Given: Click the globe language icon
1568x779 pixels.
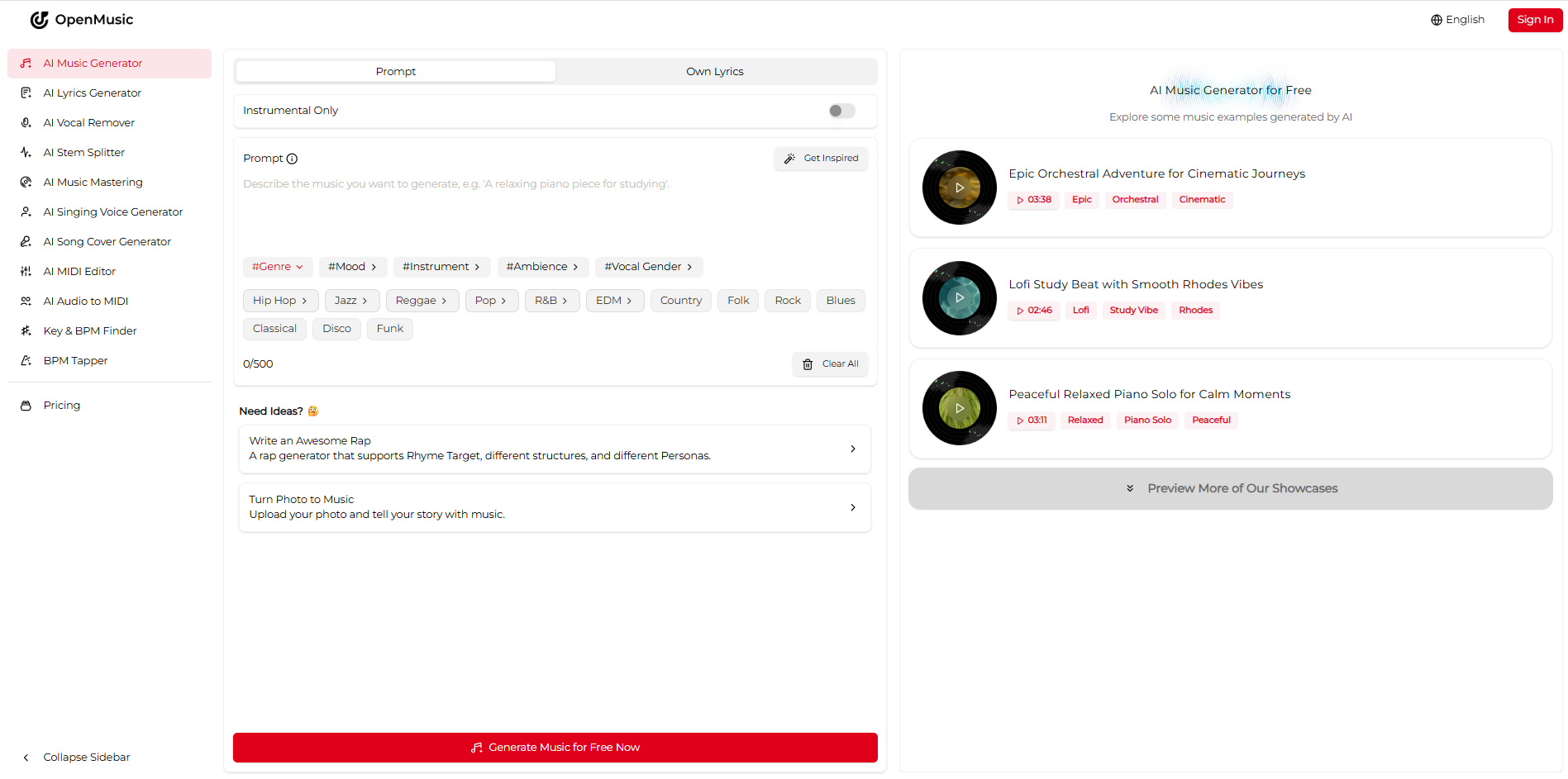Looking at the screenshot, I should click(x=1437, y=20).
